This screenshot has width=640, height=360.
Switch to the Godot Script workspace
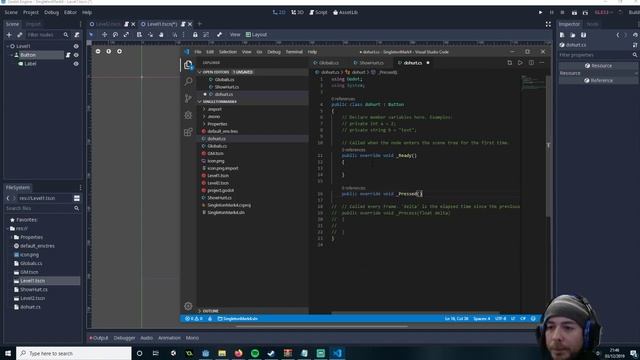318,12
